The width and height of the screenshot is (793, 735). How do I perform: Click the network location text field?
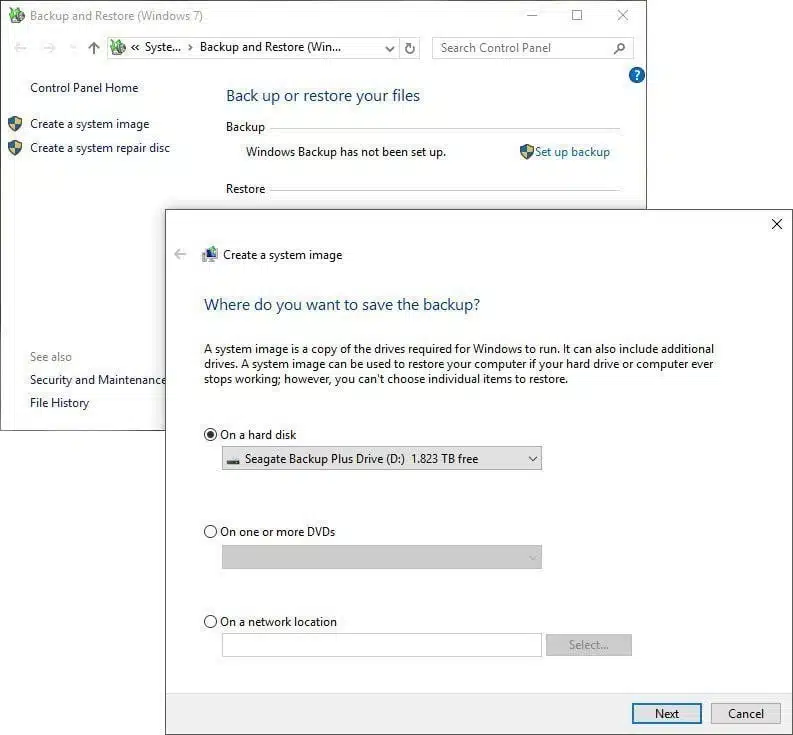point(382,645)
